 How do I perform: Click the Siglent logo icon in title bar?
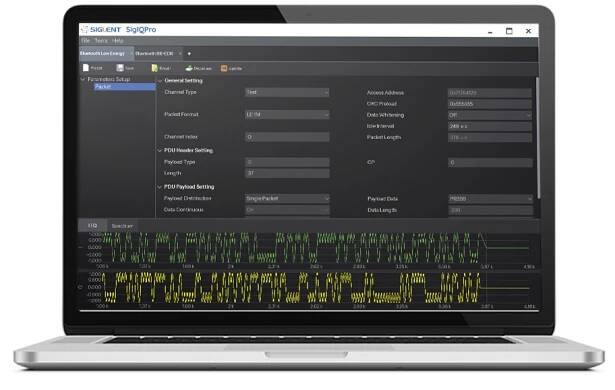[85, 29]
